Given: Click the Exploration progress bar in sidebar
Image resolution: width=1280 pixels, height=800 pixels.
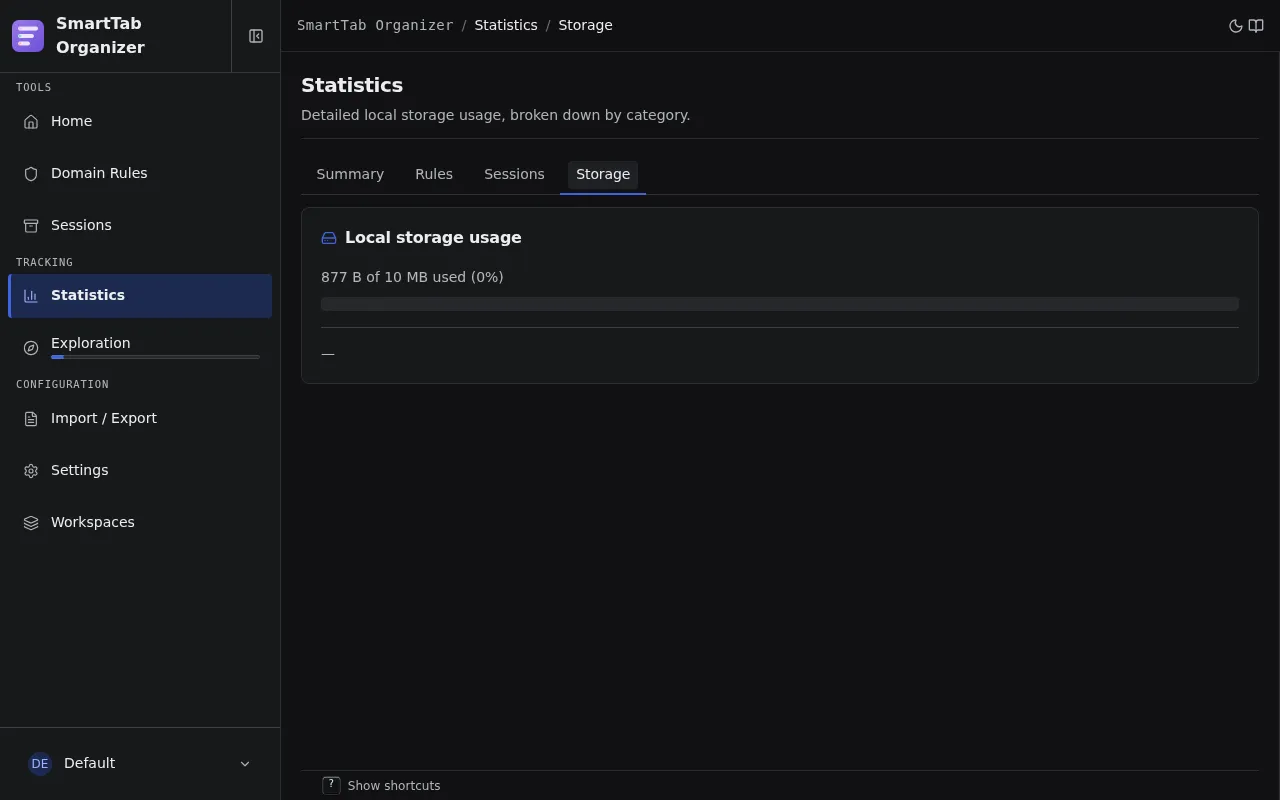Looking at the screenshot, I should (x=155, y=357).
